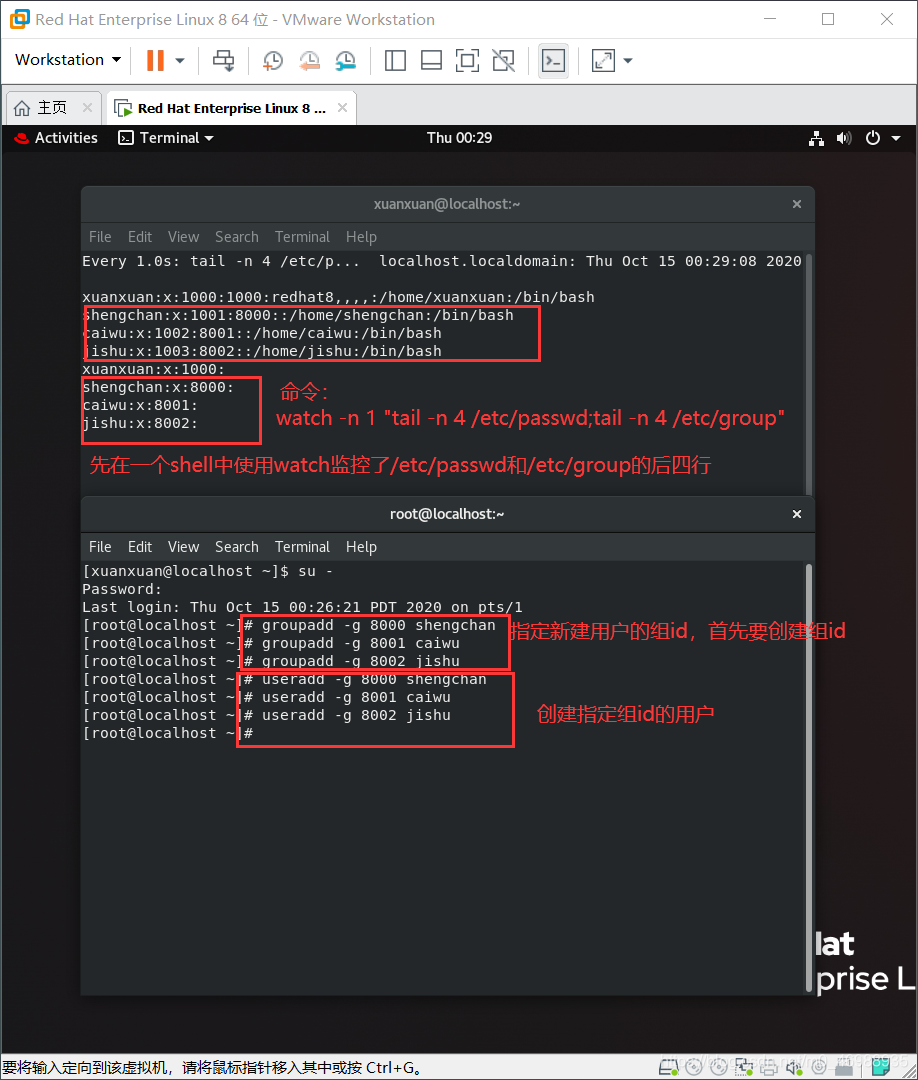The width and height of the screenshot is (918, 1080).
Task: Click the network status icon in GNOME bar
Action: [x=817, y=138]
